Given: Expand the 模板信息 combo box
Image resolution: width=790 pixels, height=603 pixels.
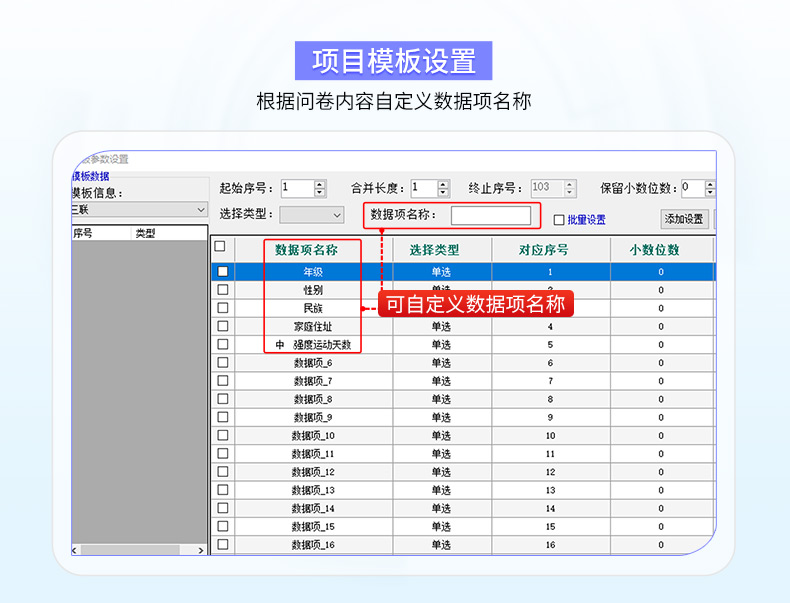Looking at the screenshot, I should (138, 209).
